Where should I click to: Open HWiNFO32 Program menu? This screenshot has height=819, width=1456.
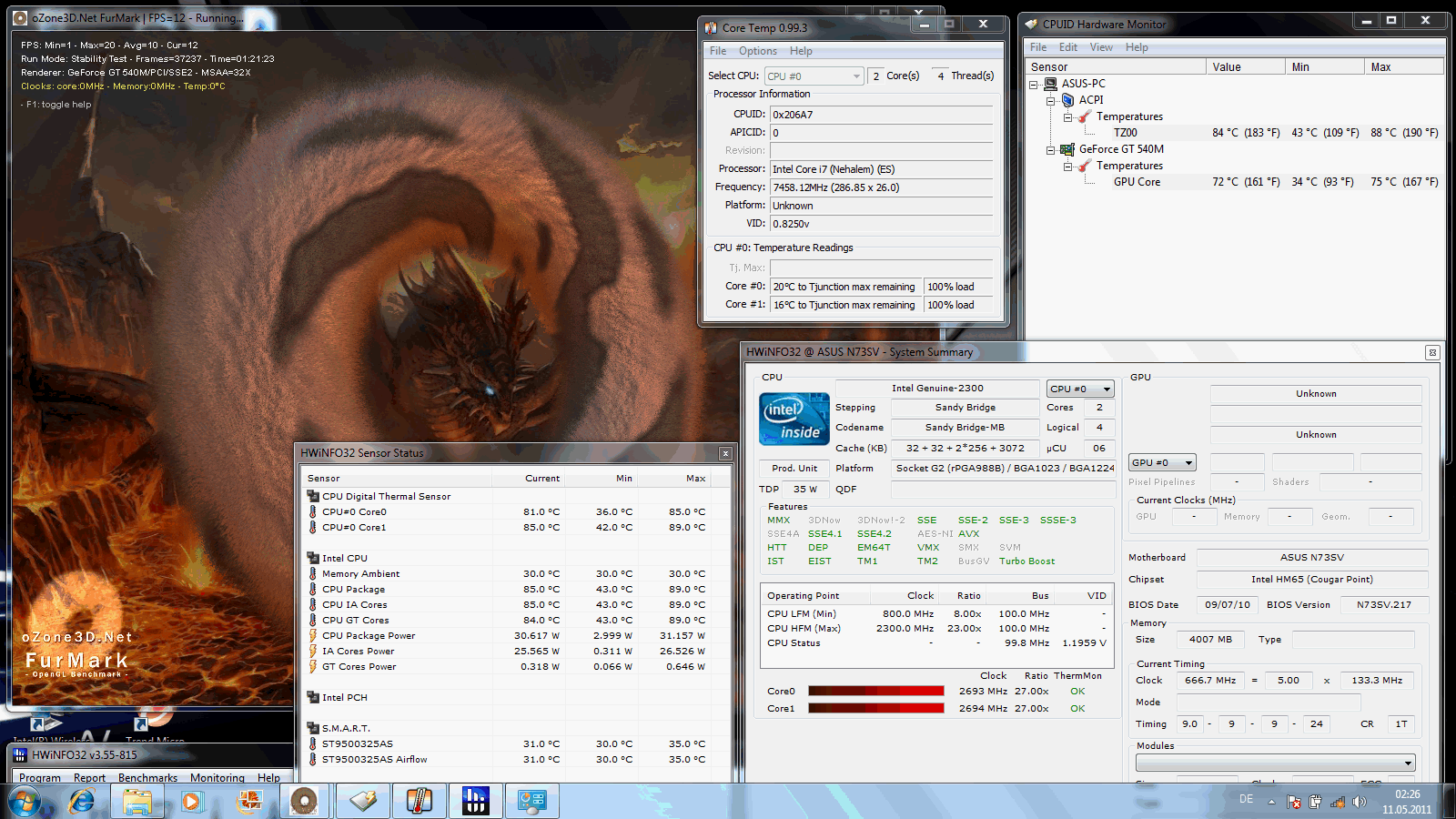40,778
